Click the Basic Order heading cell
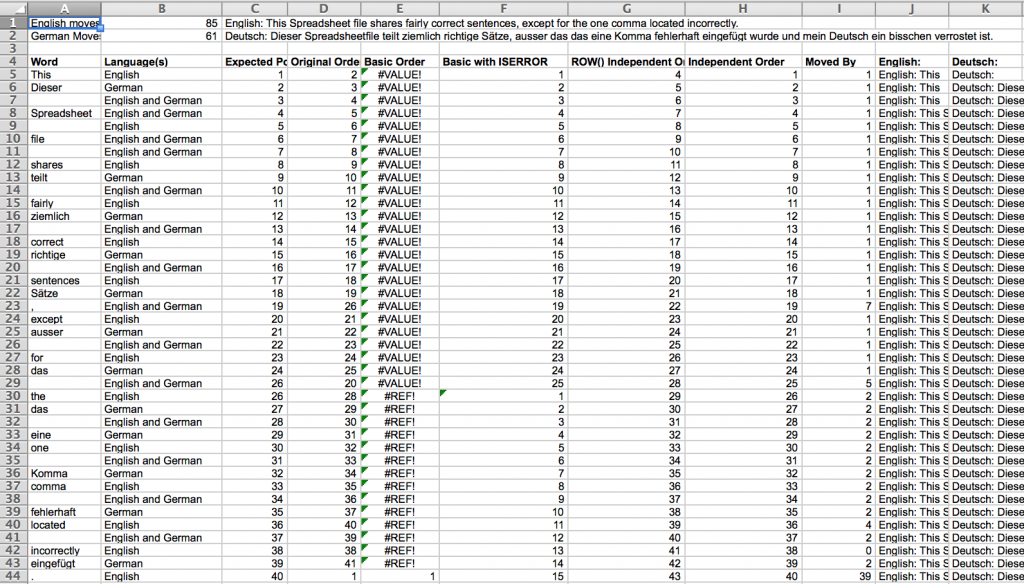Image resolution: width=1024 pixels, height=584 pixels. point(400,62)
